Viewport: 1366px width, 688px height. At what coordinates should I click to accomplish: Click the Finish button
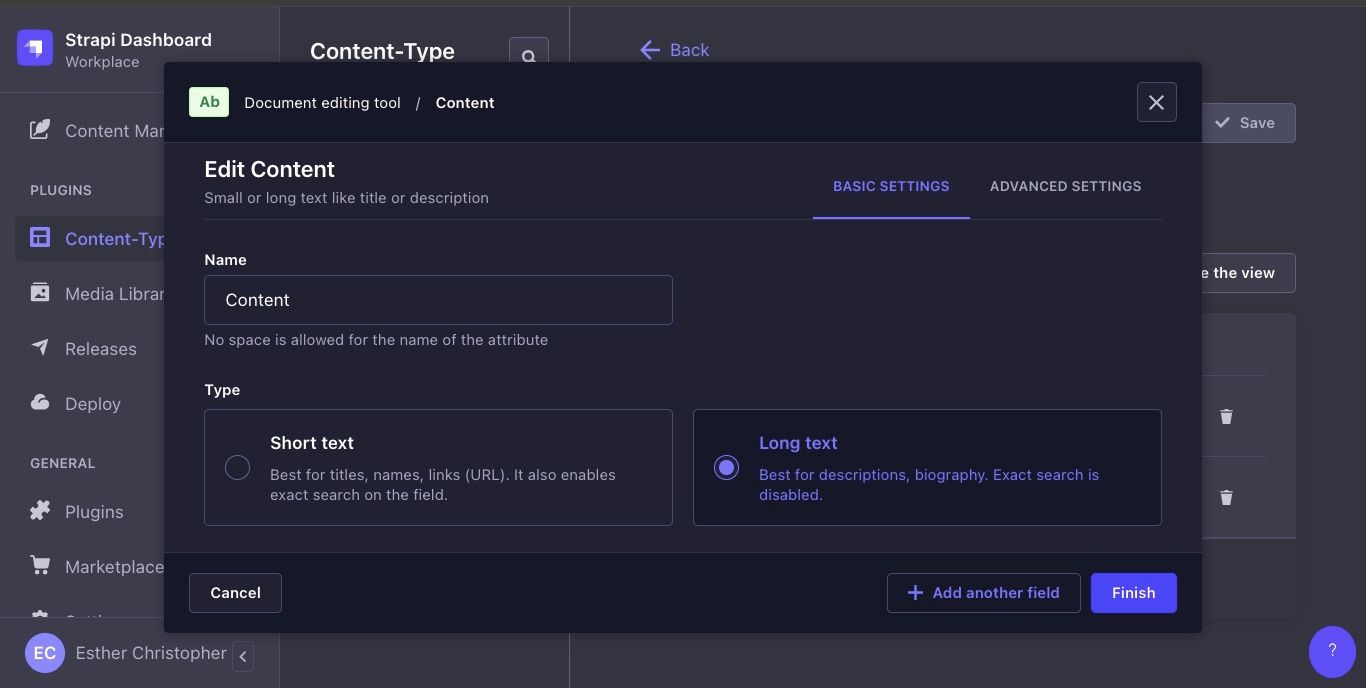1133,593
